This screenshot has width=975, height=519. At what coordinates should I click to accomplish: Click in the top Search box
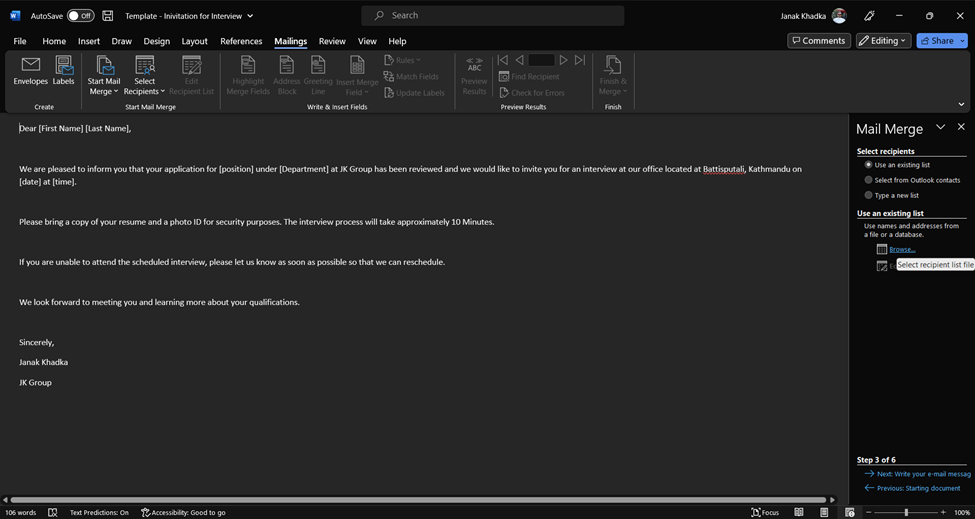coord(493,16)
